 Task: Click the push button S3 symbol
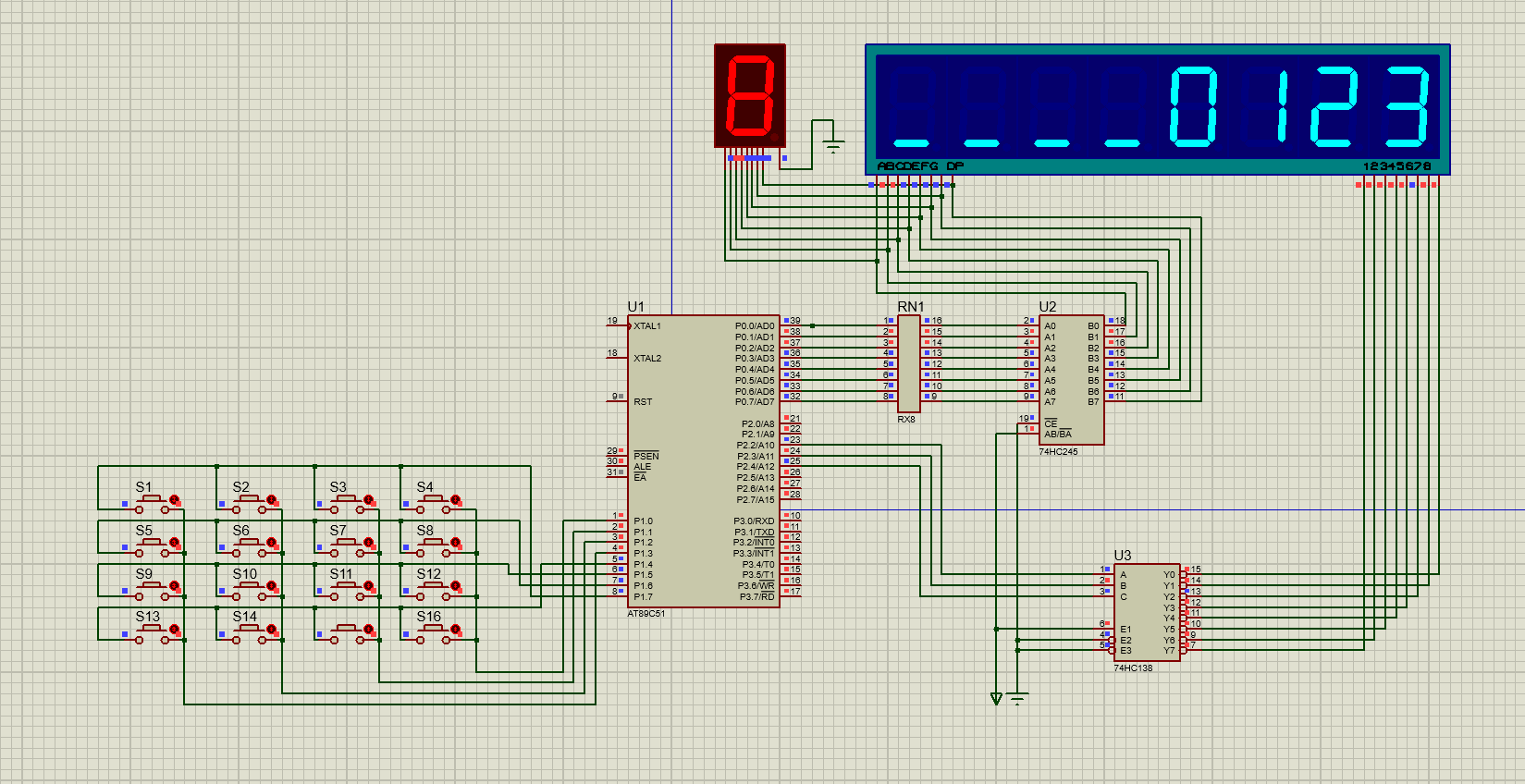(347, 502)
